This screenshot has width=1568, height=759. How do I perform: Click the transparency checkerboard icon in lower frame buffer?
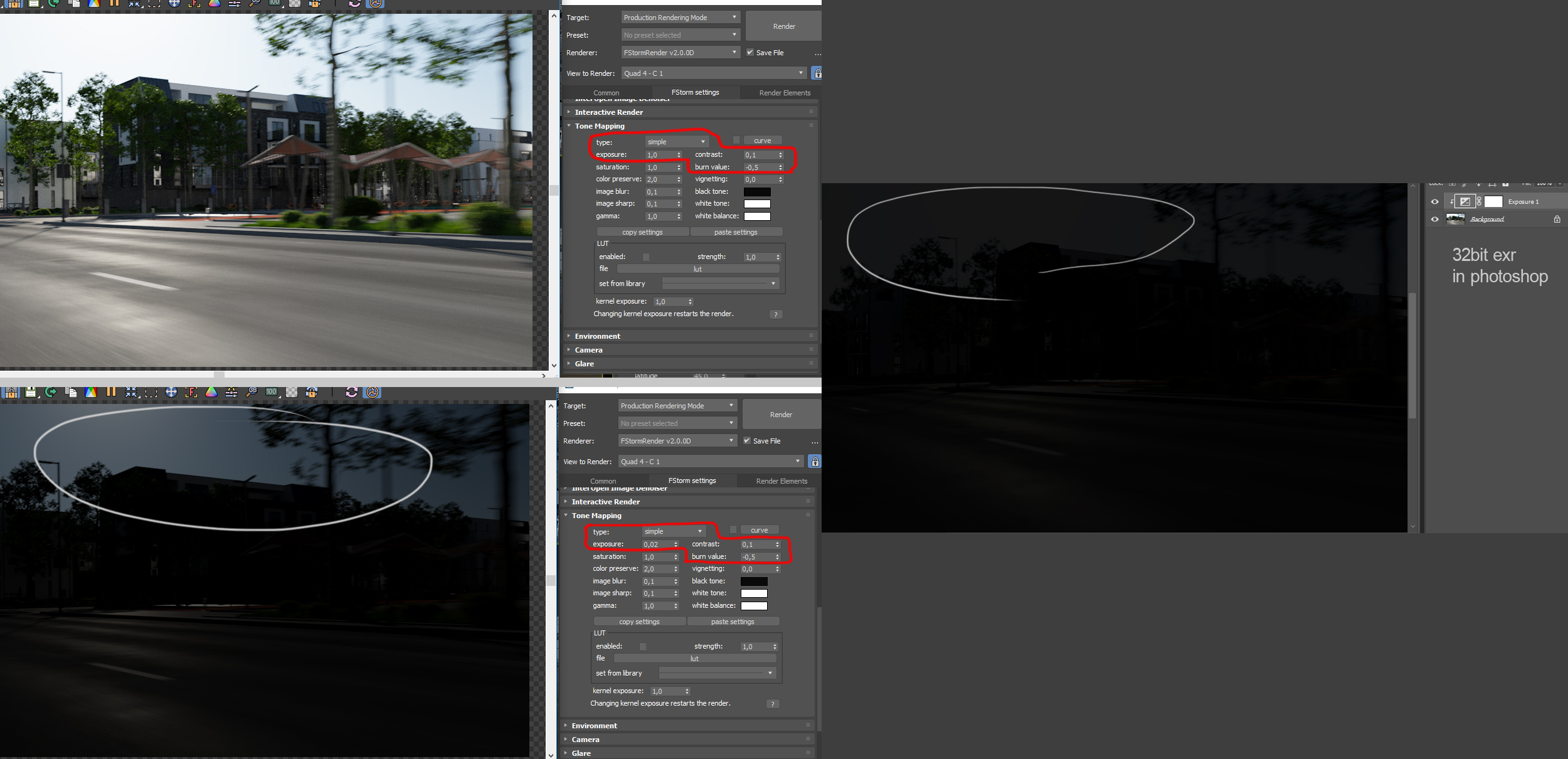point(292,392)
